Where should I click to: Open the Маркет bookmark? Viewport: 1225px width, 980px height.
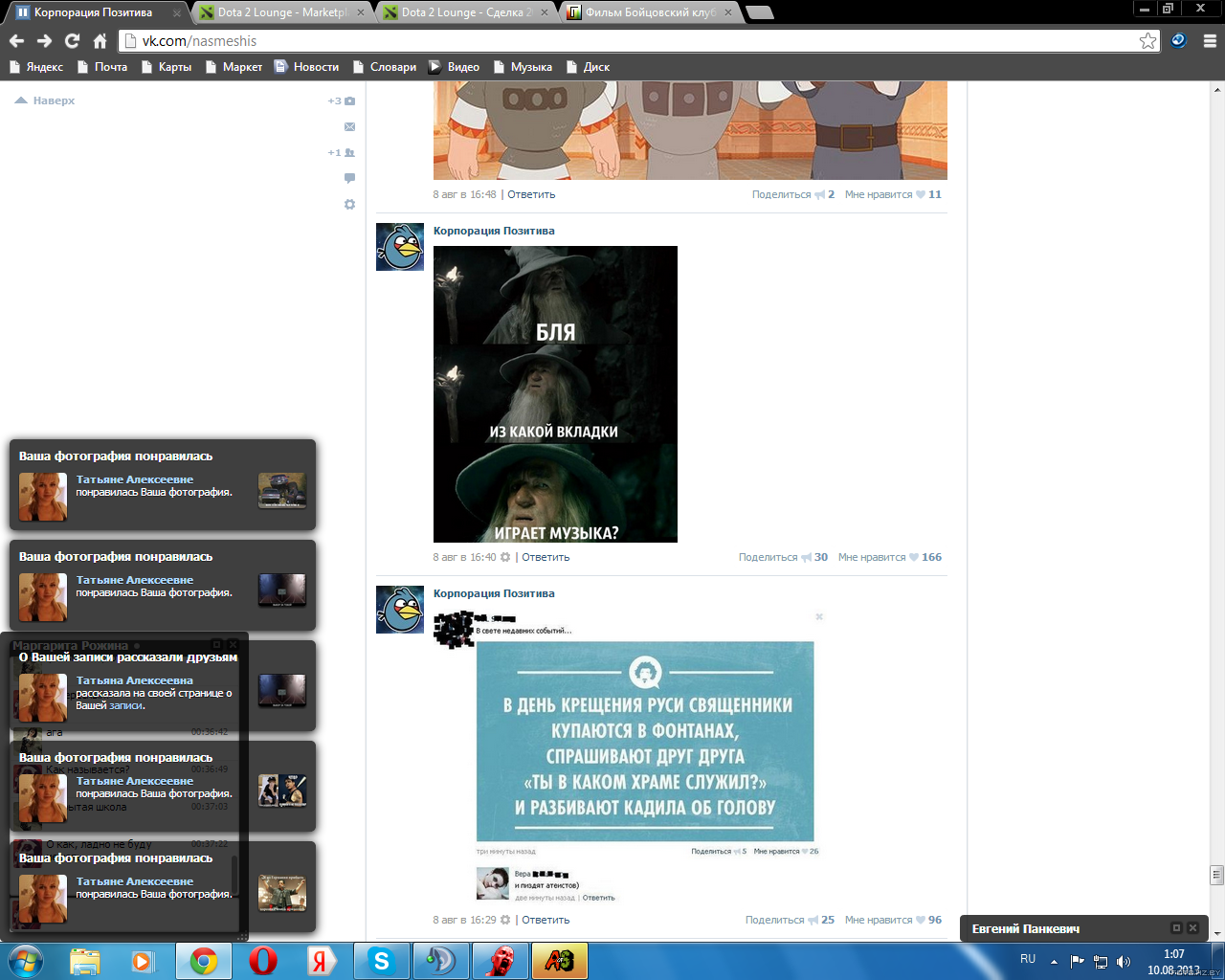(234, 67)
